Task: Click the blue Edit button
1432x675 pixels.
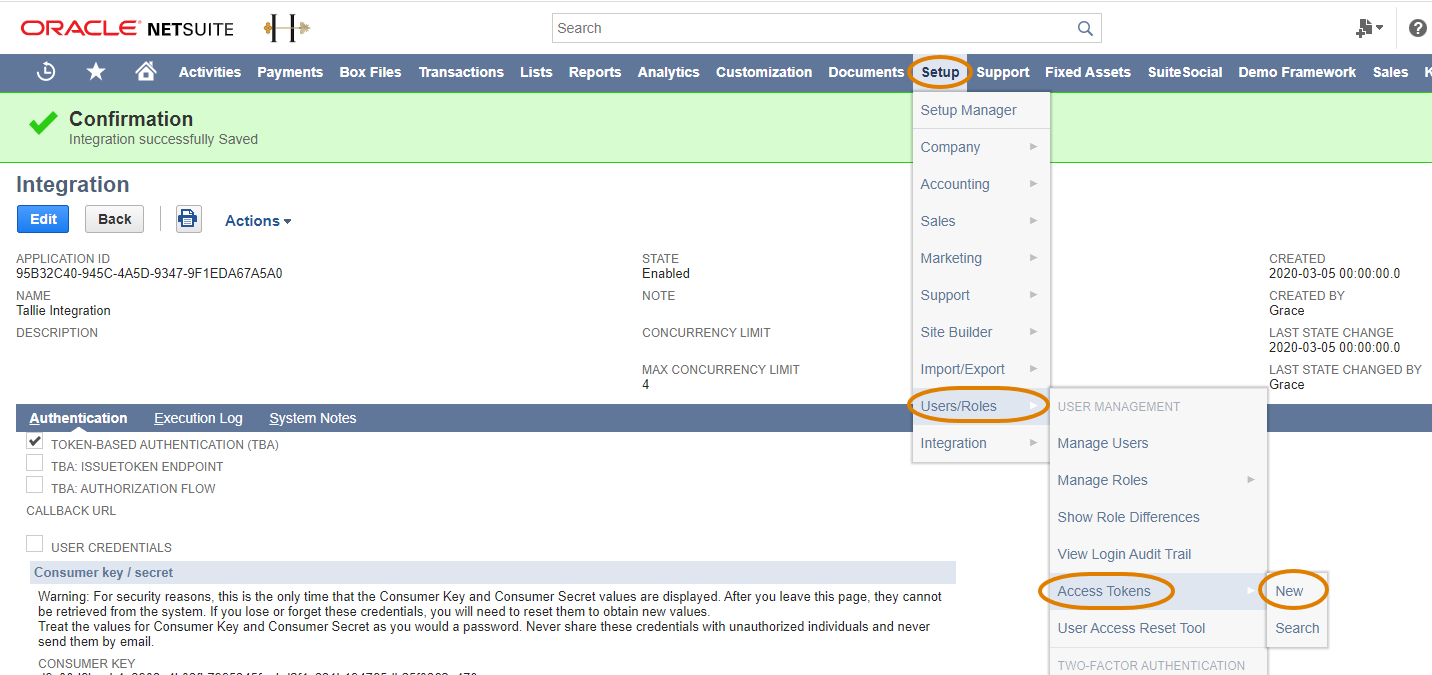Action: click(x=43, y=219)
